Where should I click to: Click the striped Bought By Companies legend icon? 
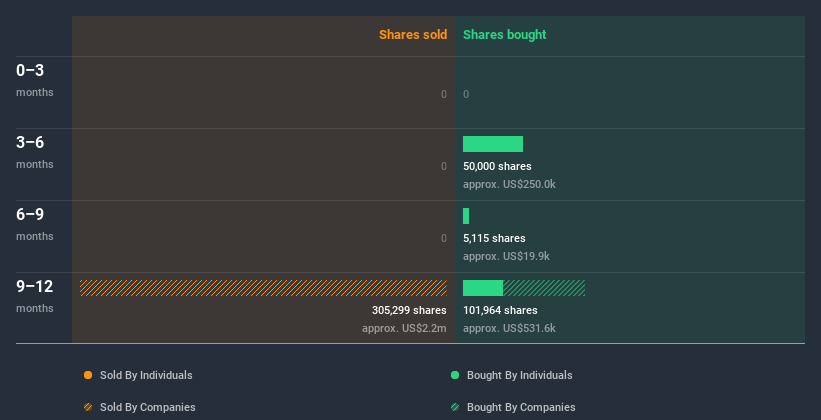pos(455,407)
